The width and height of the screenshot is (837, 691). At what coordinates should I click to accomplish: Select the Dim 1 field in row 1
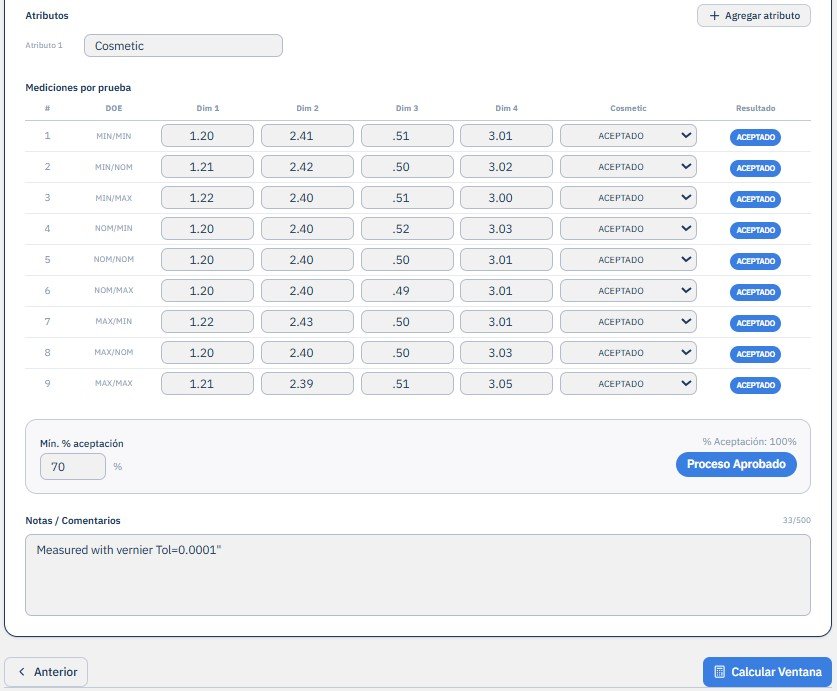(x=207, y=136)
